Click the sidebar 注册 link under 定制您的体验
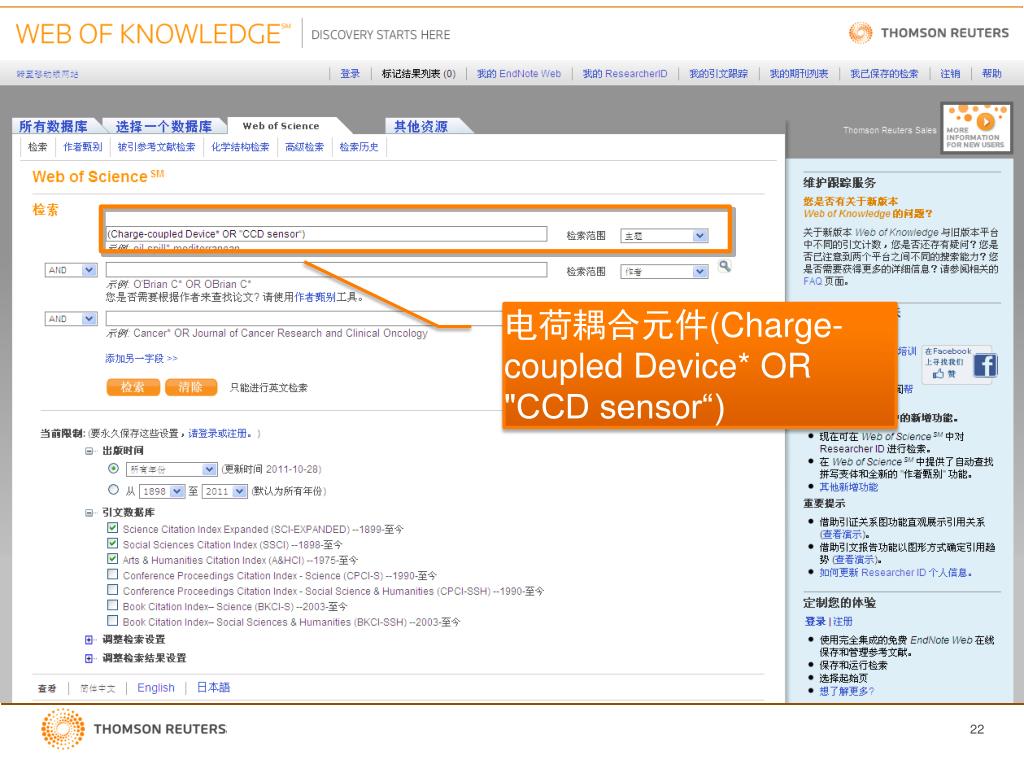Viewport: 1024px width, 768px height. click(x=842, y=621)
